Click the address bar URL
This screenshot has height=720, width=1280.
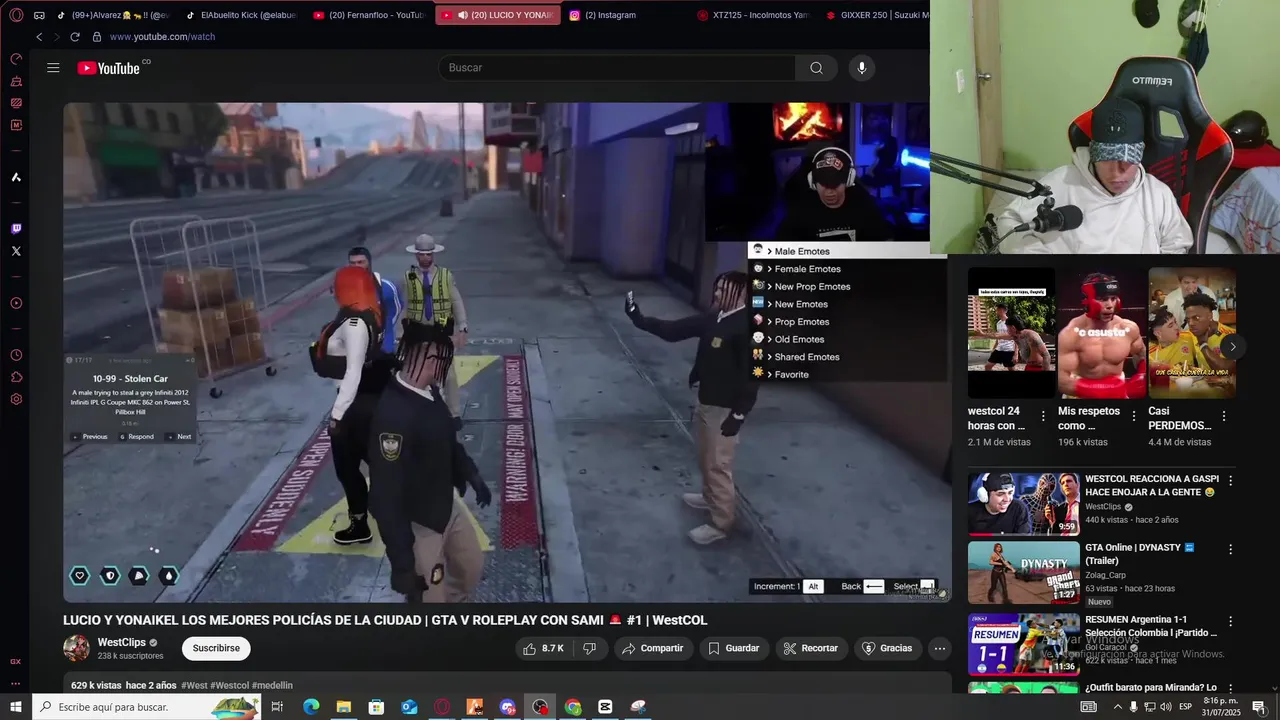[x=162, y=37]
